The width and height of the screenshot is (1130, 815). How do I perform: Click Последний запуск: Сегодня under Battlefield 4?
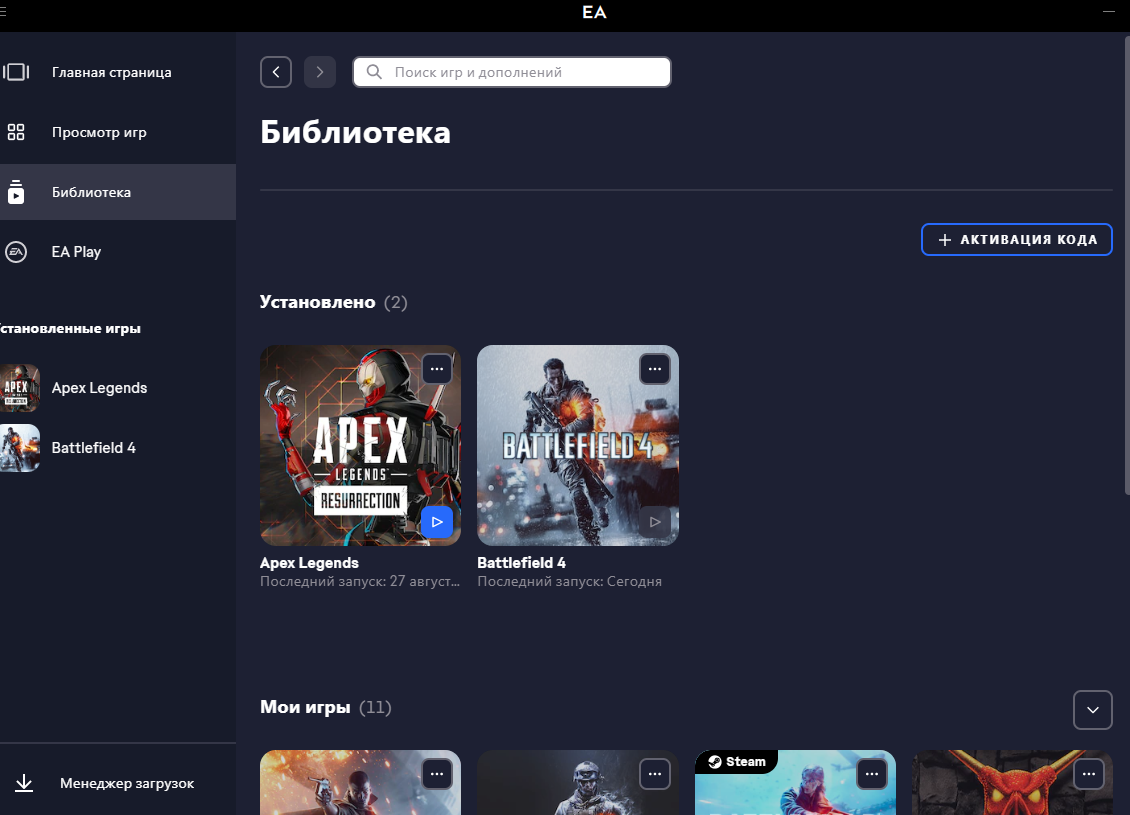569,582
